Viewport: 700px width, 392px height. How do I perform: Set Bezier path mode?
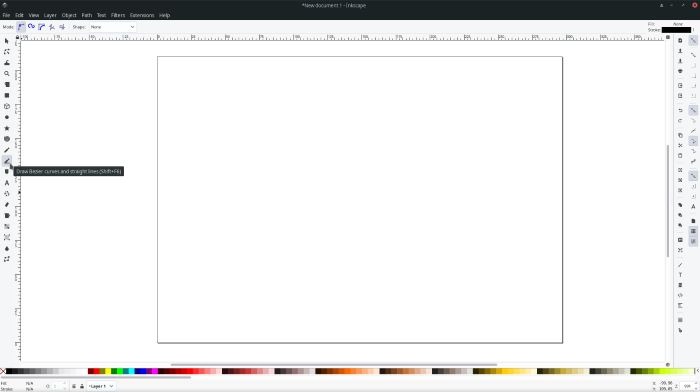coord(21,27)
